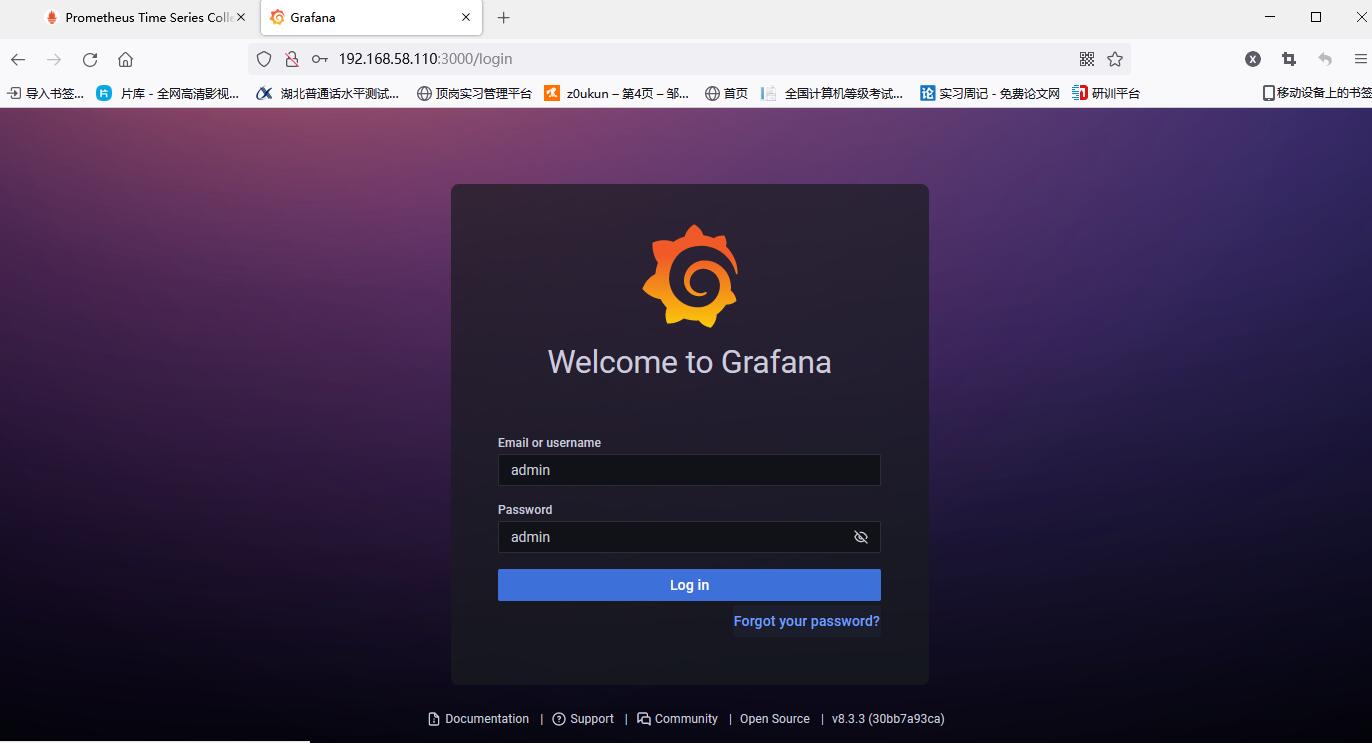The height and width of the screenshot is (743, 1372).
Task: Open 移动设备上的书签 bookmarks folder
Action: point(1317,93)
